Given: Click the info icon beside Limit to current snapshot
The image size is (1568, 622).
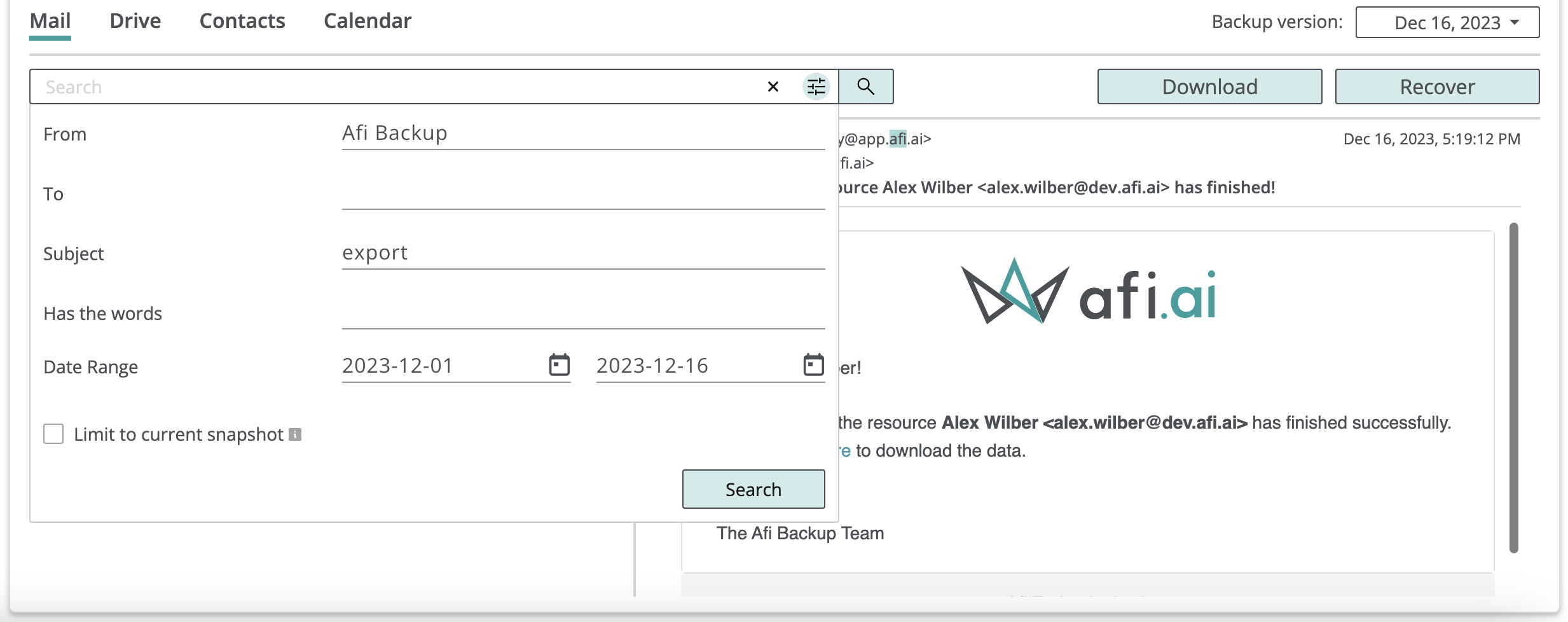Looking at the screenshot, I should (295, 434).
